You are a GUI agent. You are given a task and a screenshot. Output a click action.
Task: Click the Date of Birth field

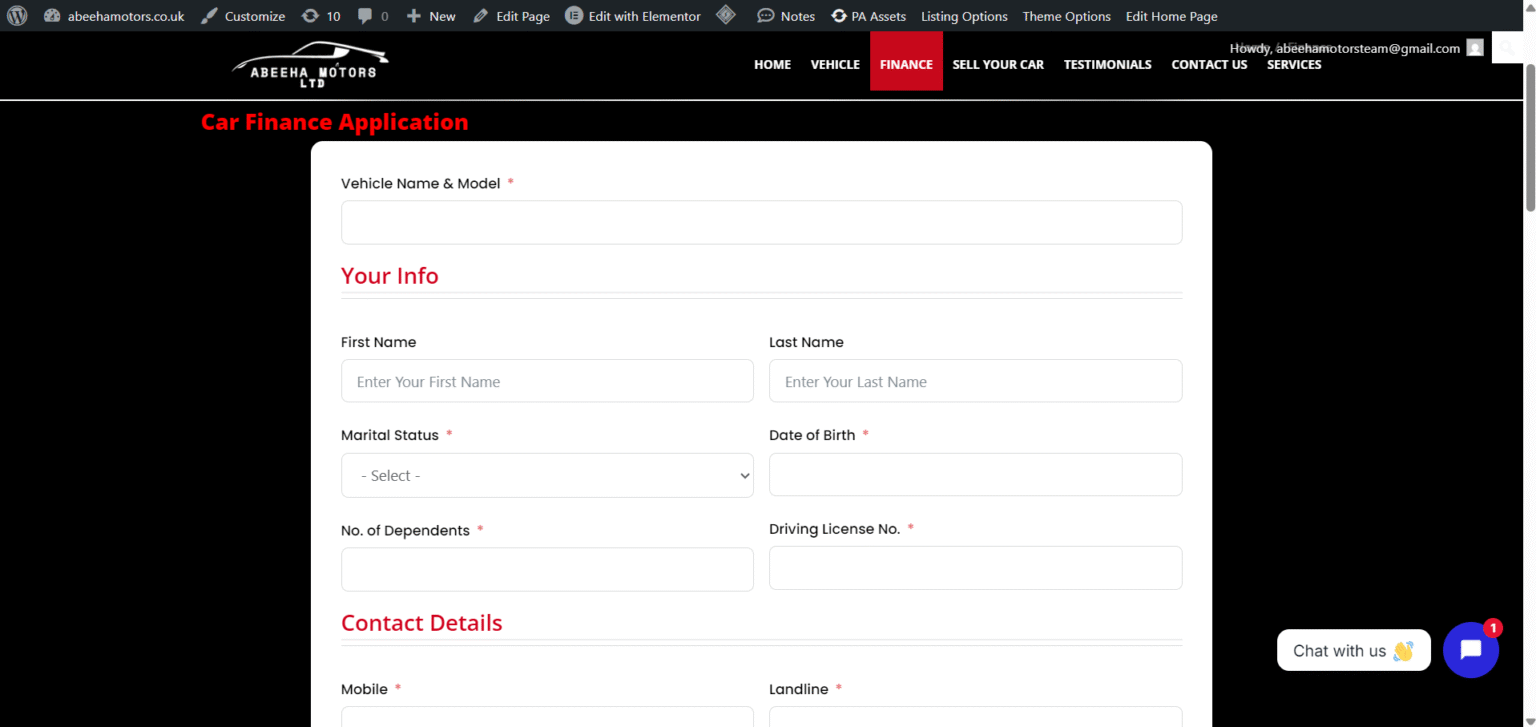pyautogui.click(x=975, y=474)
